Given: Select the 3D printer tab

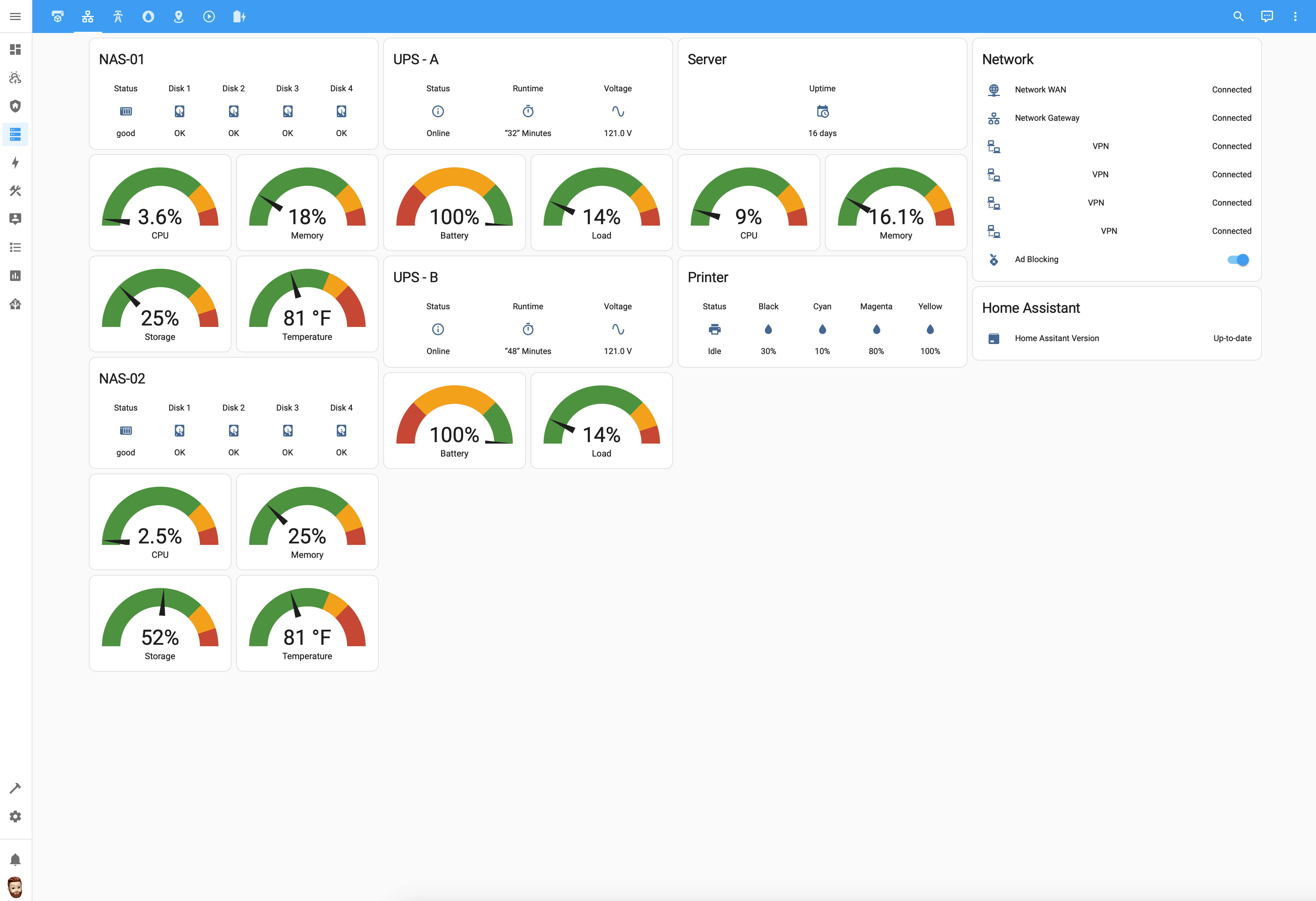Looking at the screenshot, I should 58,16.
